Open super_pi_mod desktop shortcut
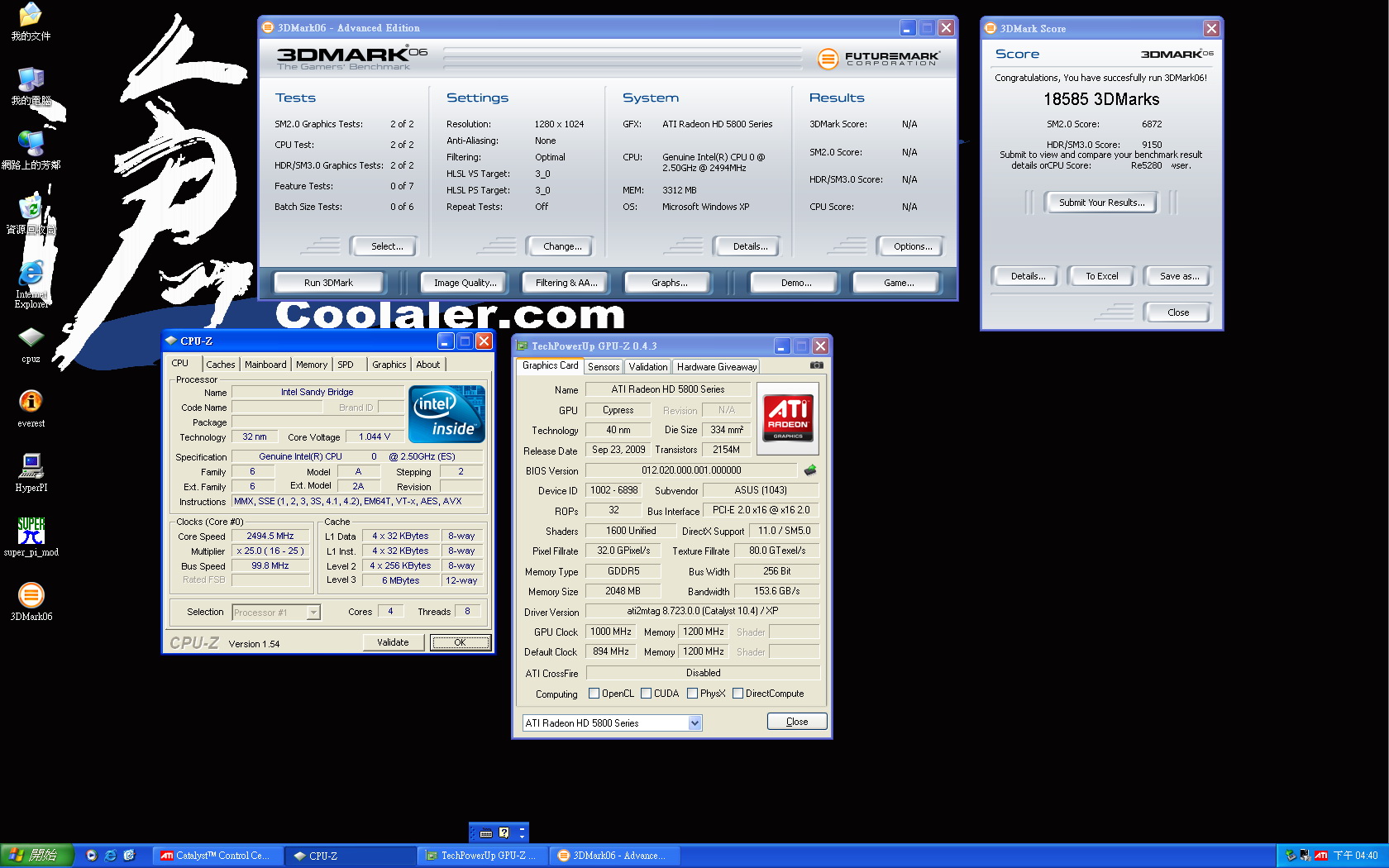This screenshot has height=868, width=1389. pyautogui.click(x=31, y=532)
